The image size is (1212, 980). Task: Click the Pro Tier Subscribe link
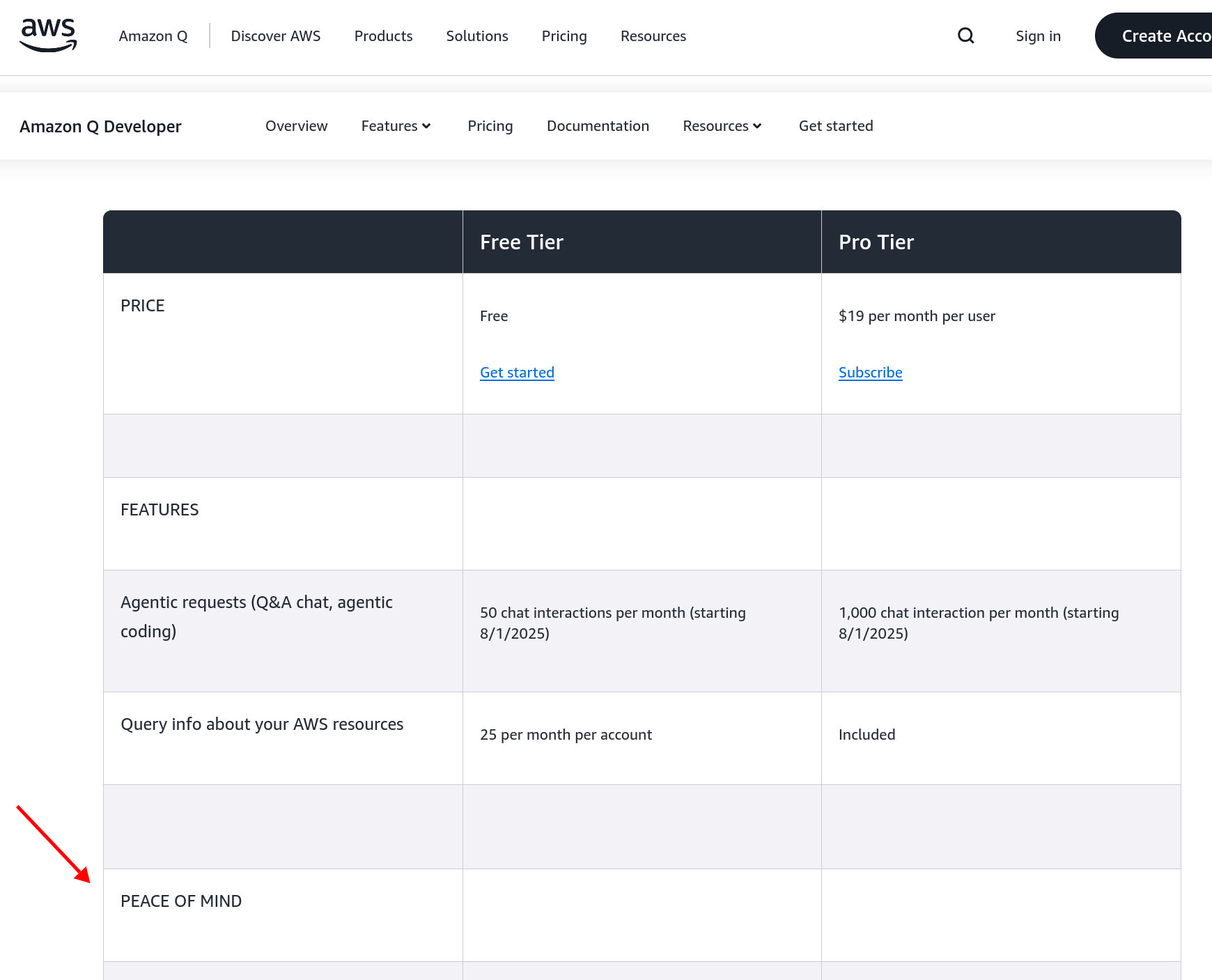pyautogui.click(x=870, y=373)
